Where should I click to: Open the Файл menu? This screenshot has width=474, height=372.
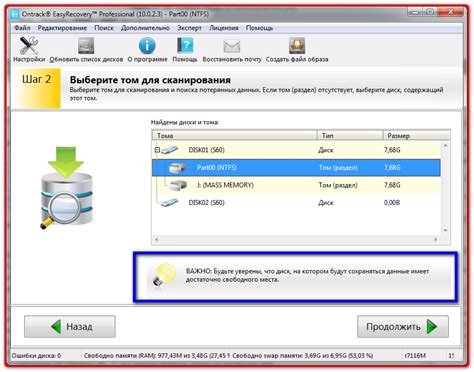click(22, 28)
